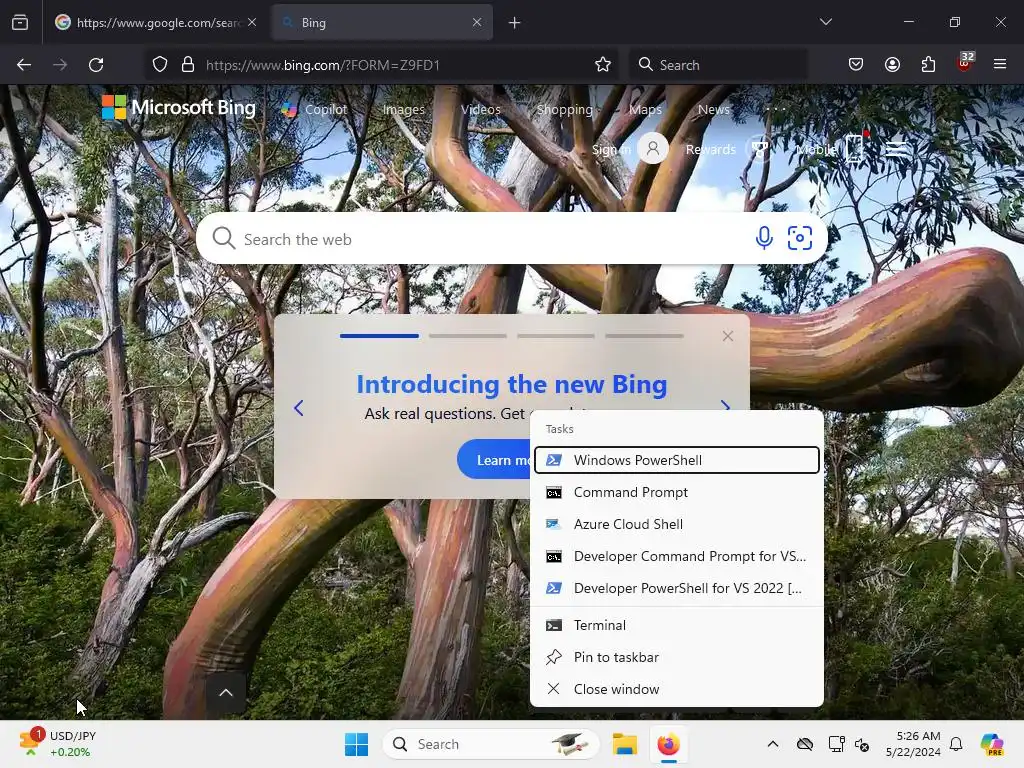Screen dimensions: 1024x768
Task: Open the Bing Rewards trophy icon
Action: 760,150
